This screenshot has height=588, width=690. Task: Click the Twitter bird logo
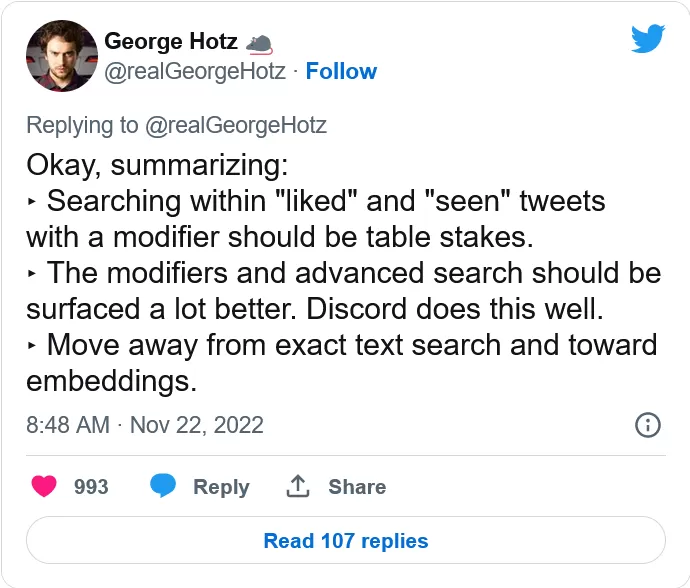click(648, 39)
